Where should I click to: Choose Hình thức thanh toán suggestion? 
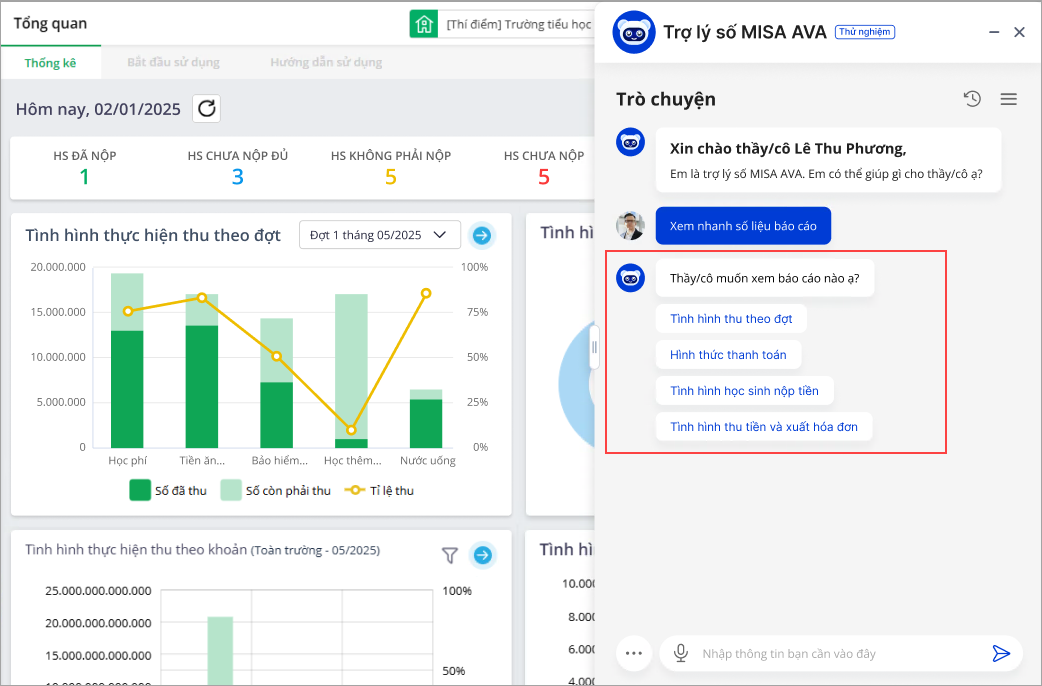click(728, 355)
